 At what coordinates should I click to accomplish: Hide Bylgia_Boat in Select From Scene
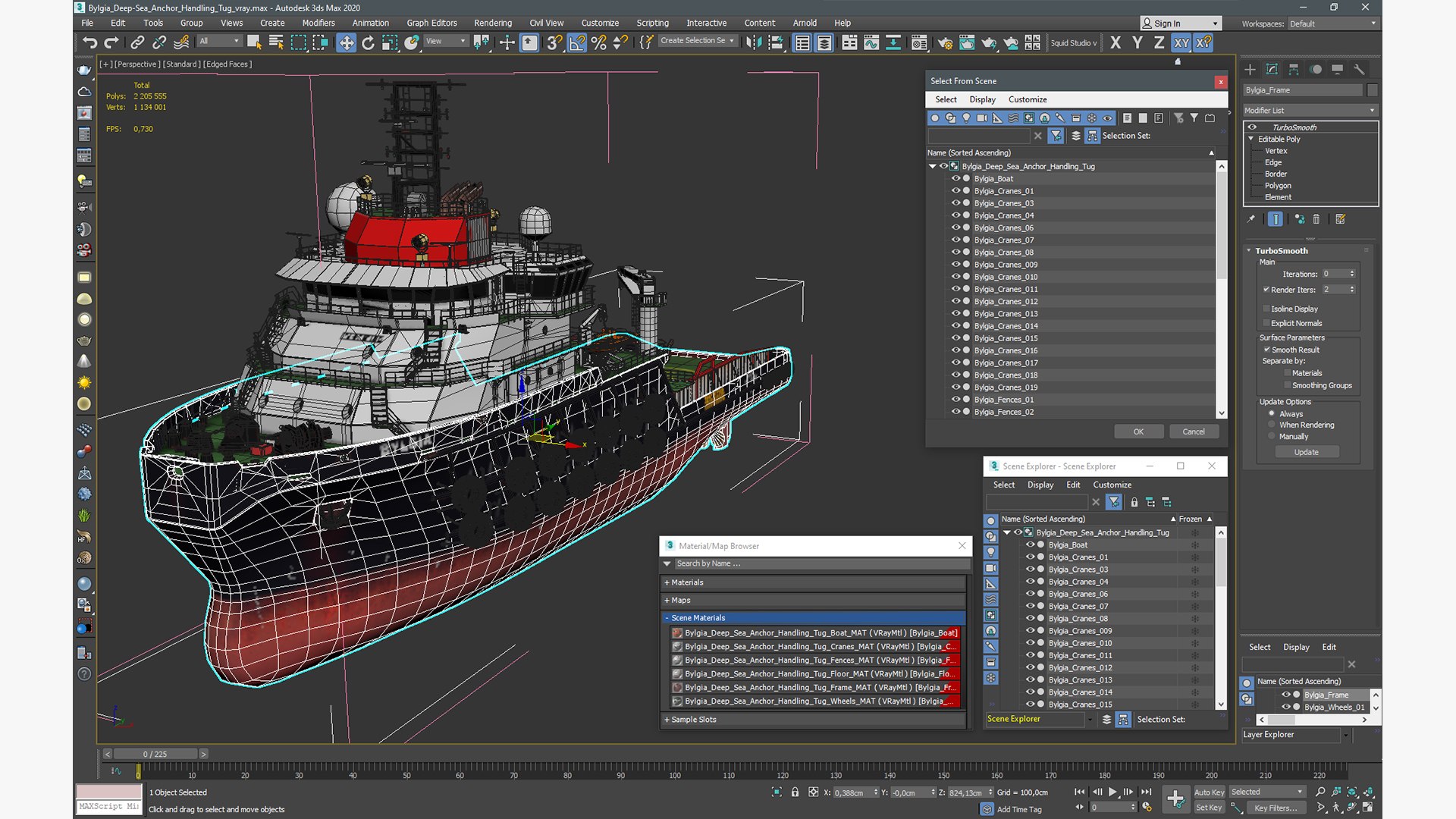coord(955,178)
